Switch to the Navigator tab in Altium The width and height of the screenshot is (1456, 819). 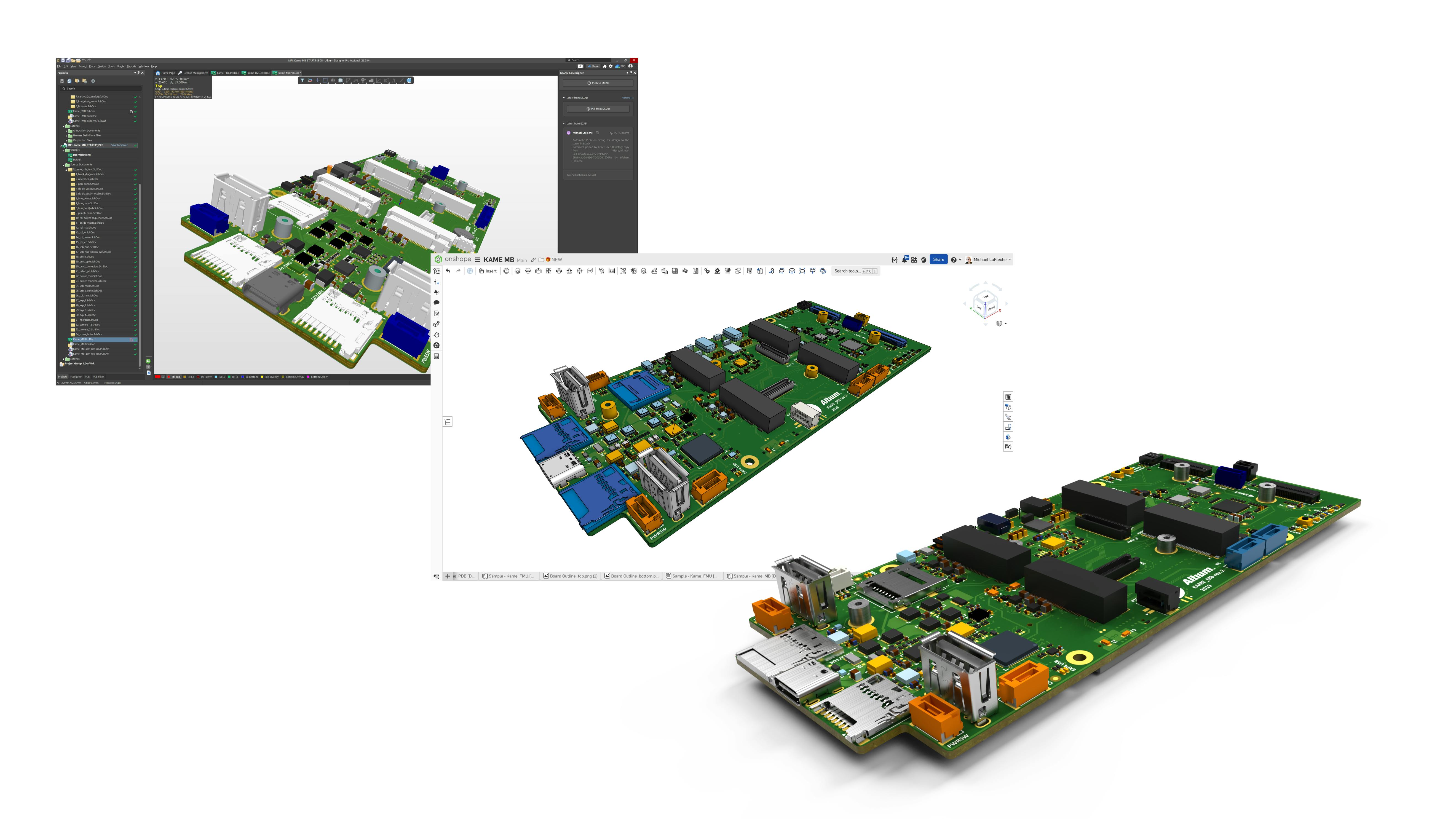(76, 376)
